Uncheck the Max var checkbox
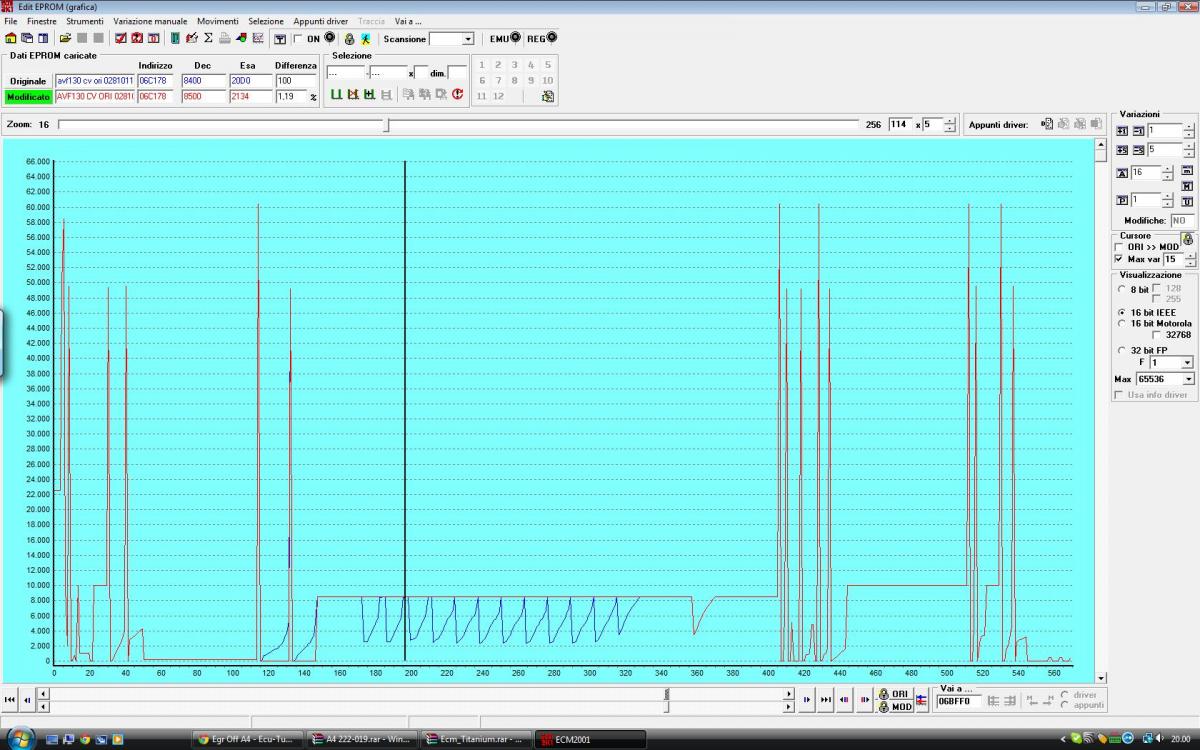The height and width of the screenshot is (750, 1200). (x=1119, y=259)
